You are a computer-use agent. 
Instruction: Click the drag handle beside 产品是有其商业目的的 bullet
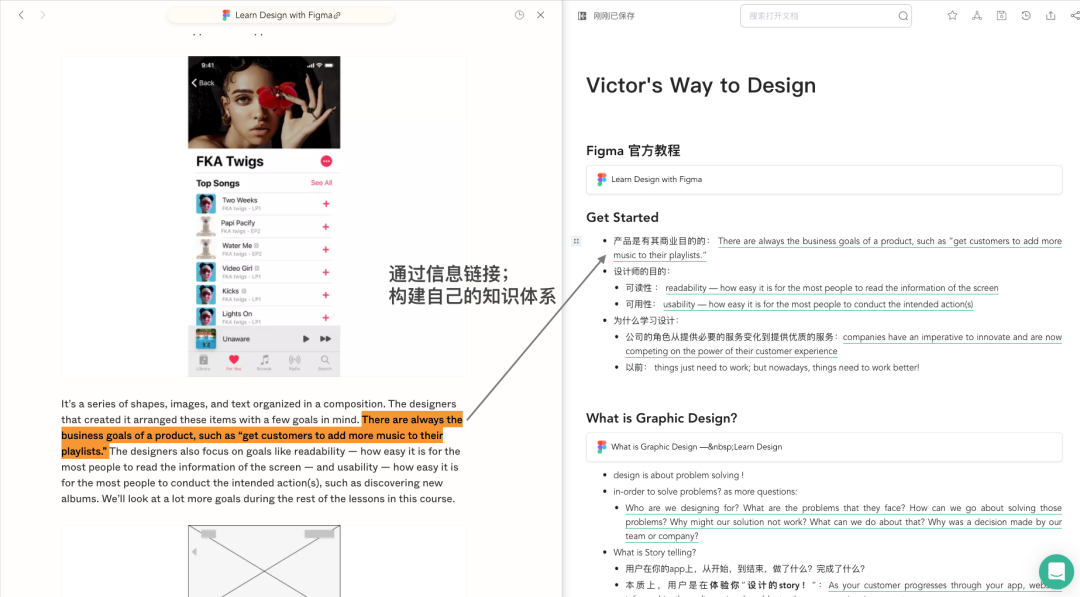(577, 241)
